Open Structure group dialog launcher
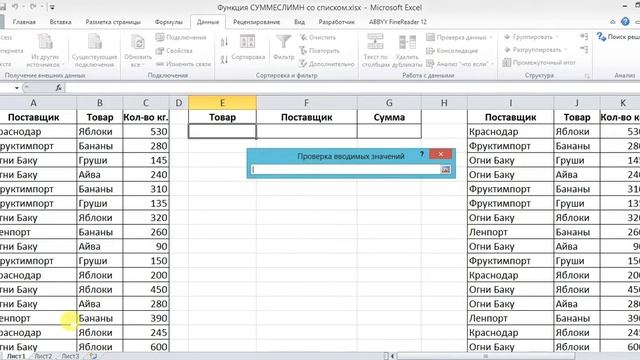 587,76
